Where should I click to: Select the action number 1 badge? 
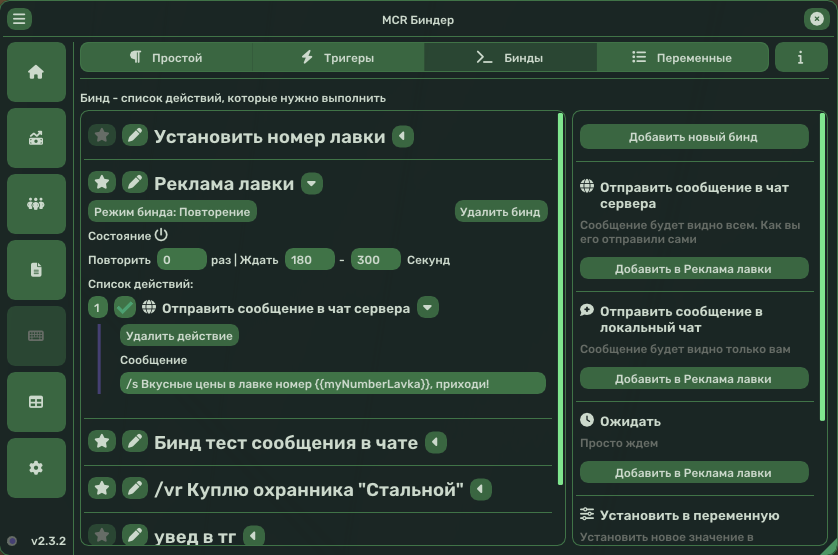click(x=97, y=308)
